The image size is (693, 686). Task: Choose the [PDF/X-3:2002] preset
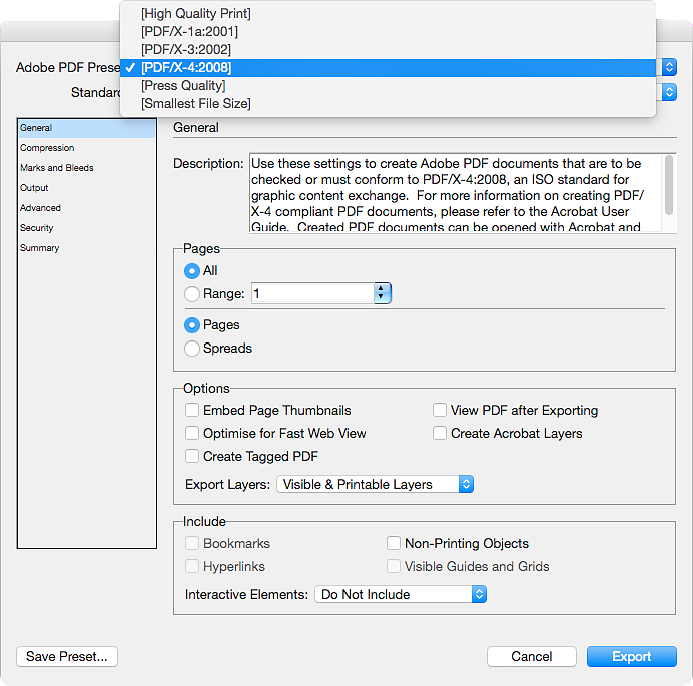388,50
